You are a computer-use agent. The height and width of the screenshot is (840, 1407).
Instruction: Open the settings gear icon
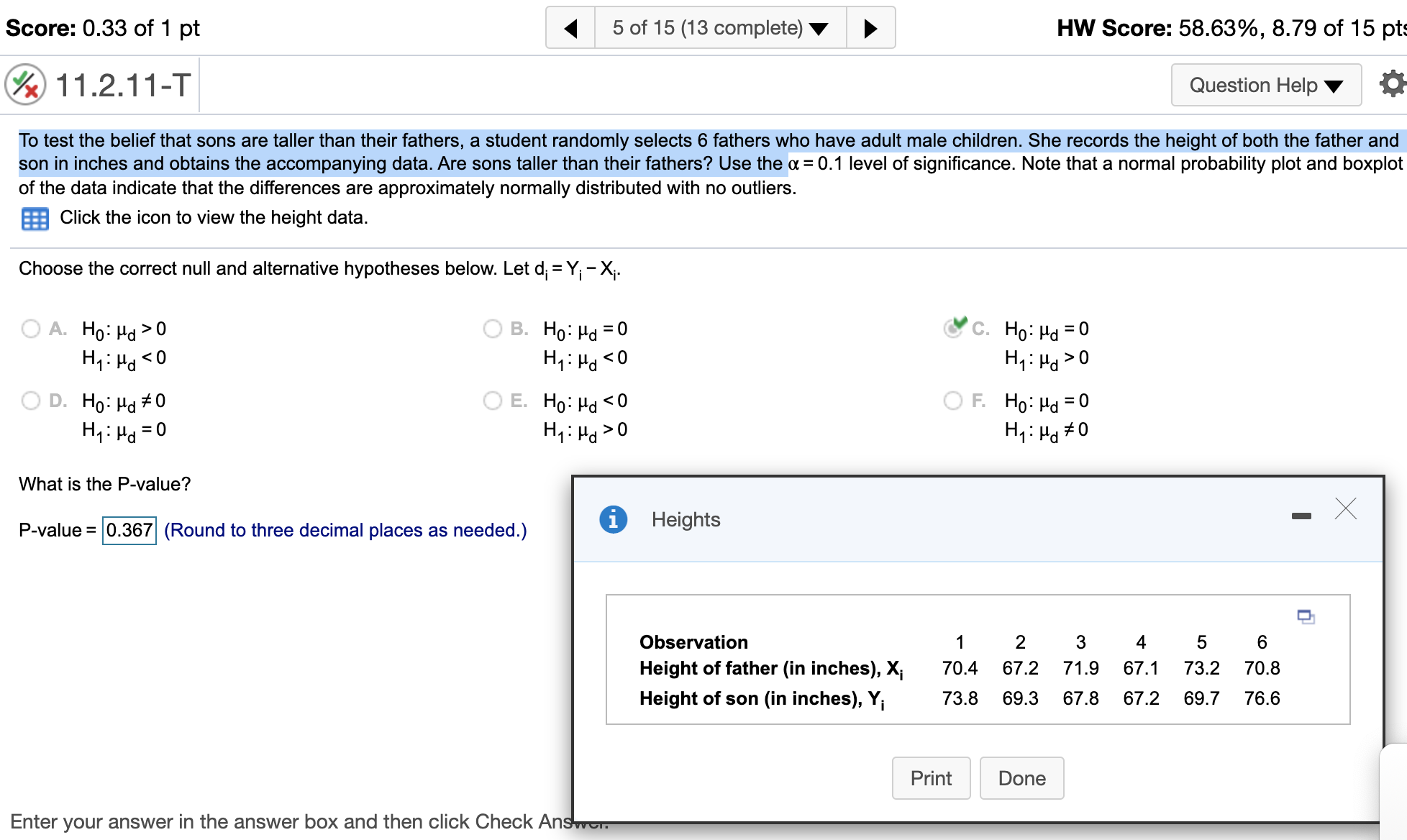coord(1394,83)
